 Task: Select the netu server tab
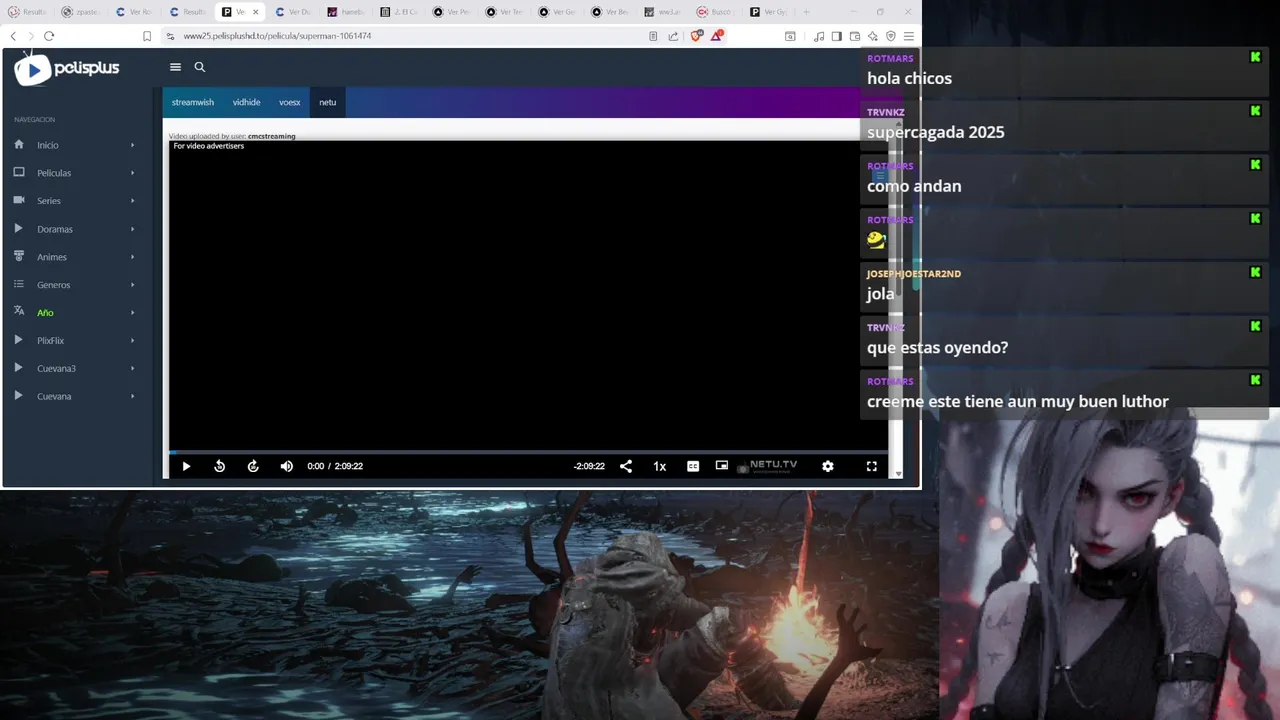point(328,102)
